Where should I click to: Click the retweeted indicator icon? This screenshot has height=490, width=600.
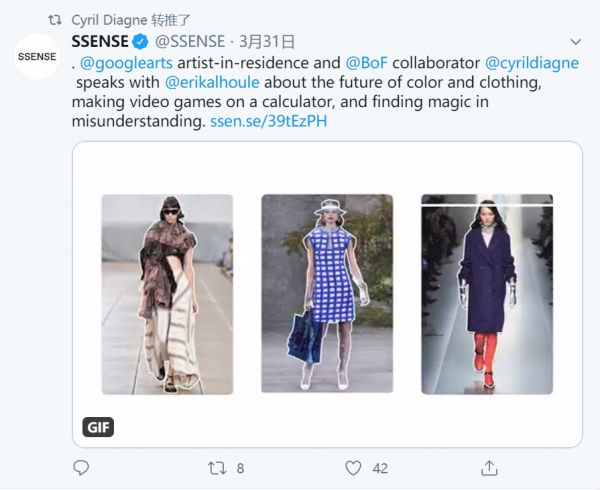[54, 19]
